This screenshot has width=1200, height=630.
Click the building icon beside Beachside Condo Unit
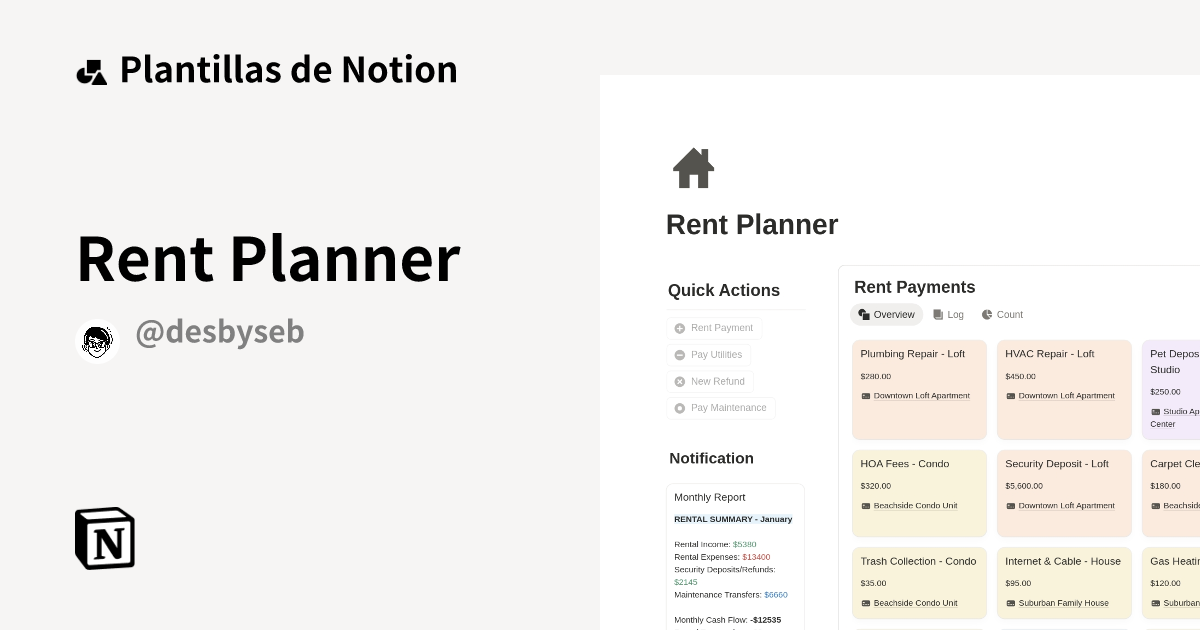point(864,505)
